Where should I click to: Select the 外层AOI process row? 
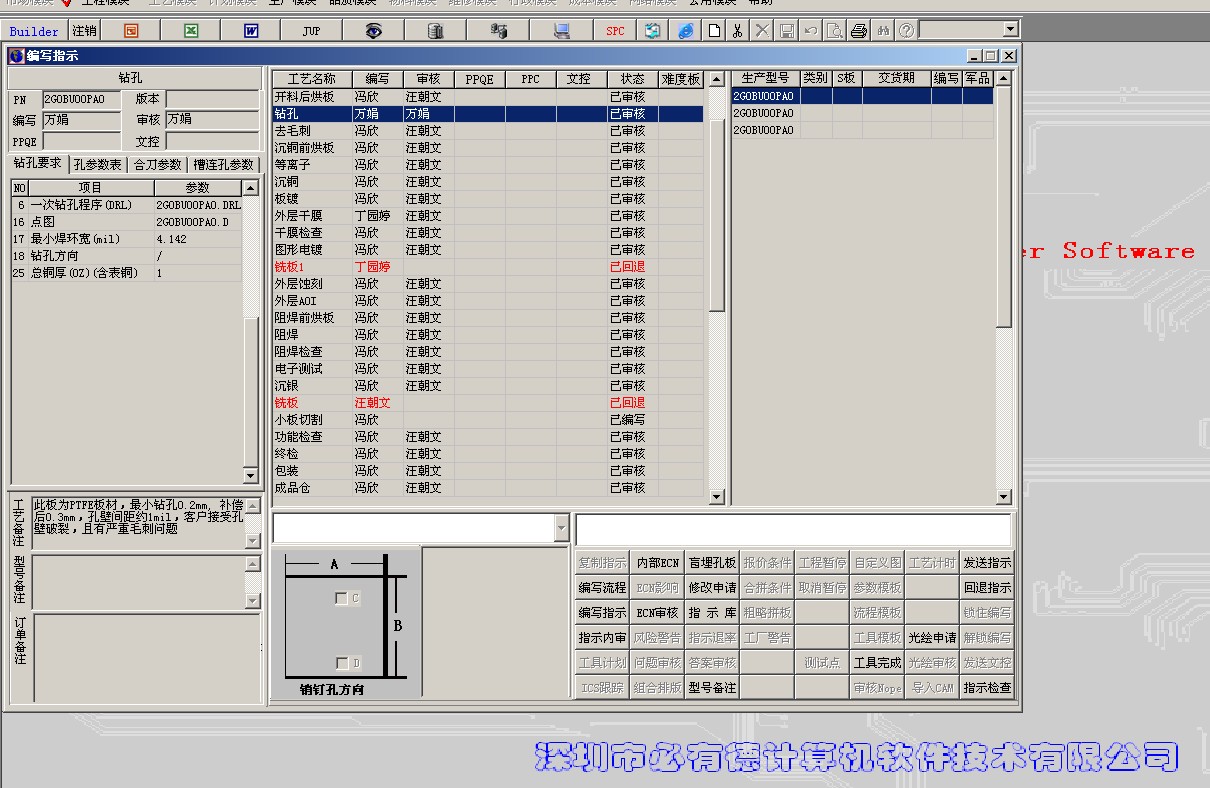tap(488, 301)
